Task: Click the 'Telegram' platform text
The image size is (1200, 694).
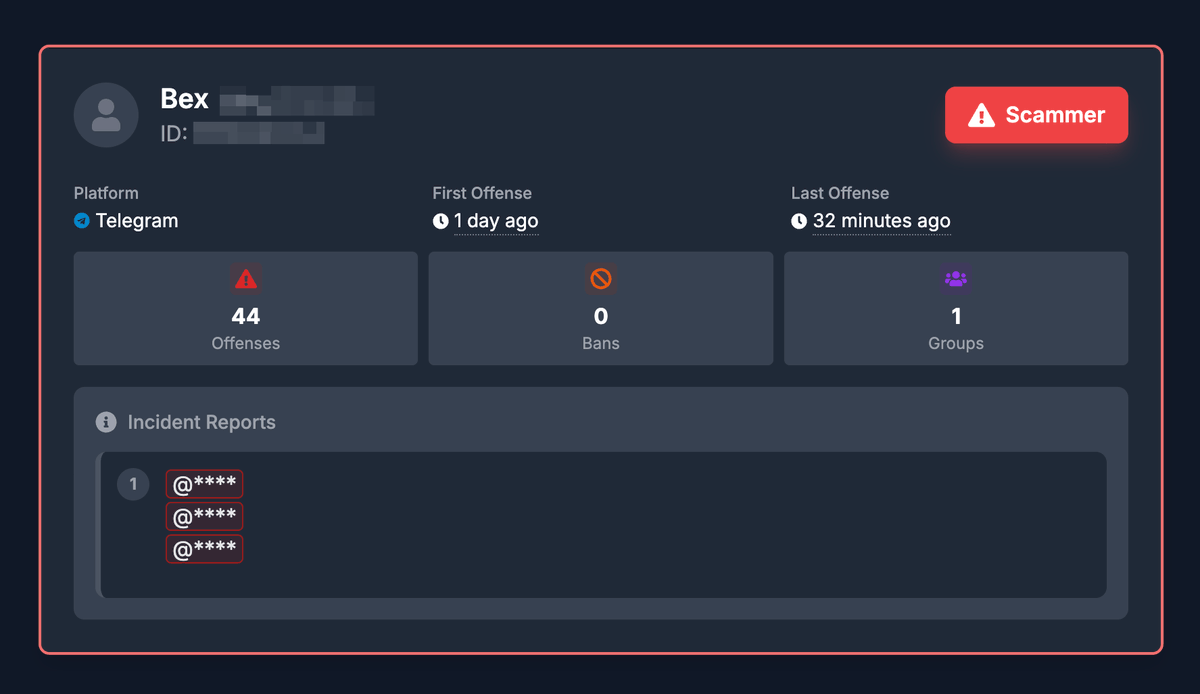Action: (x=137, y=221)
